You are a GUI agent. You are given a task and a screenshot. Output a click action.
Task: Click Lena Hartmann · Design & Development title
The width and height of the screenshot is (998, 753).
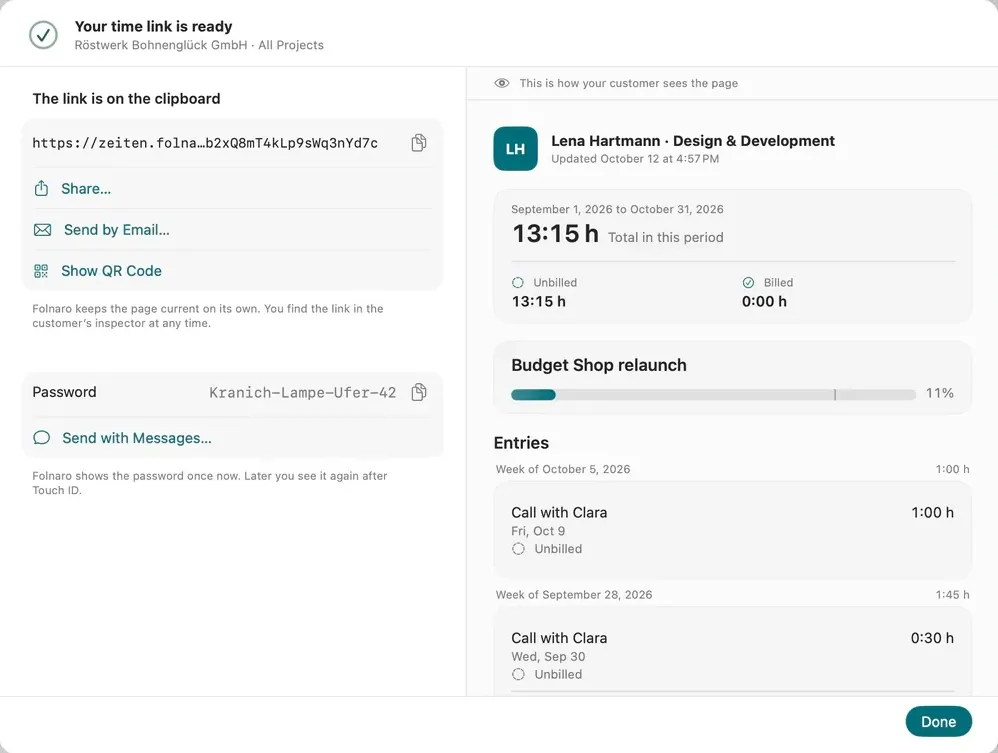click(693, 141)
